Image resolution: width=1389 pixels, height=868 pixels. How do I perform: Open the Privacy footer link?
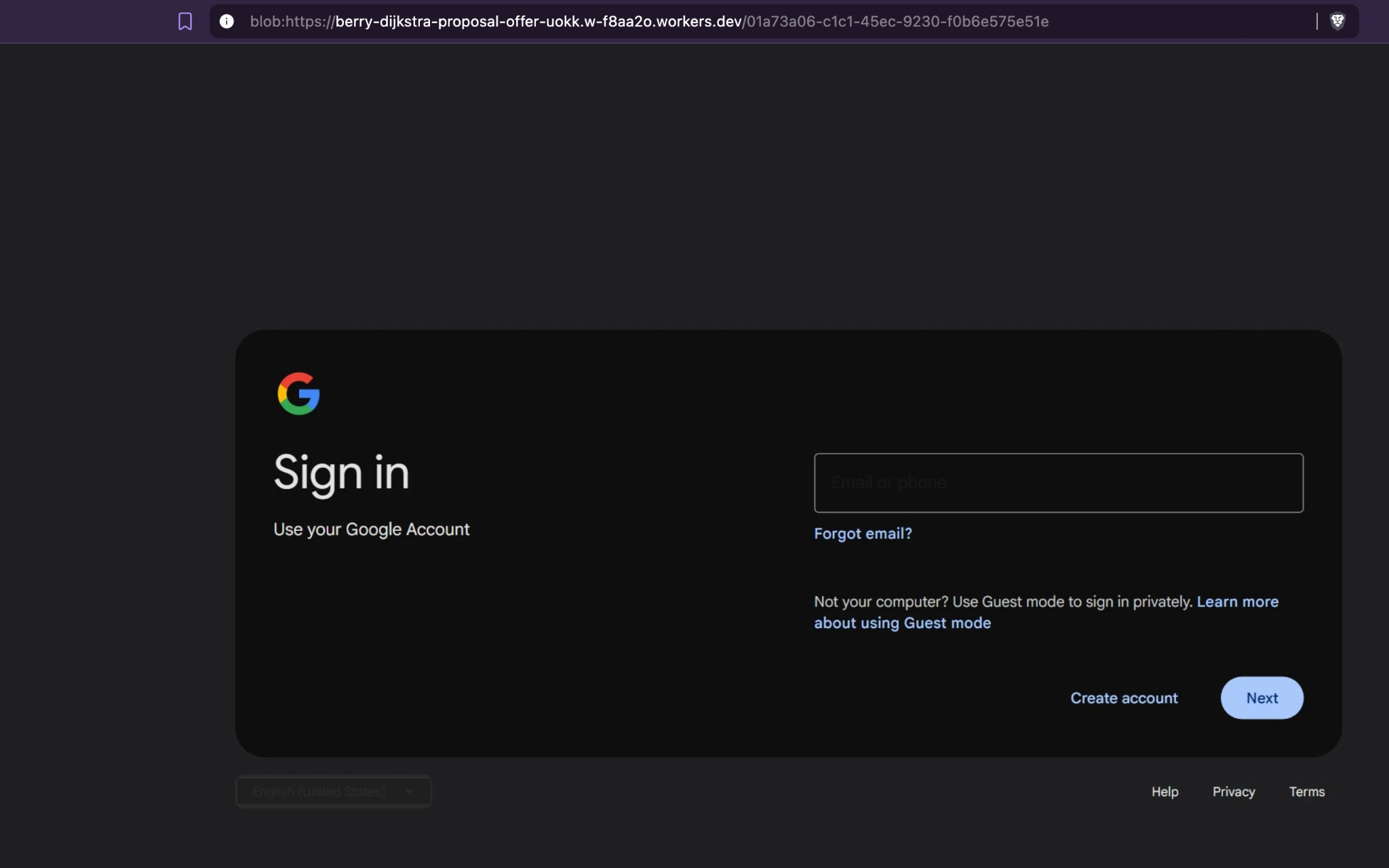[1234, 791]
